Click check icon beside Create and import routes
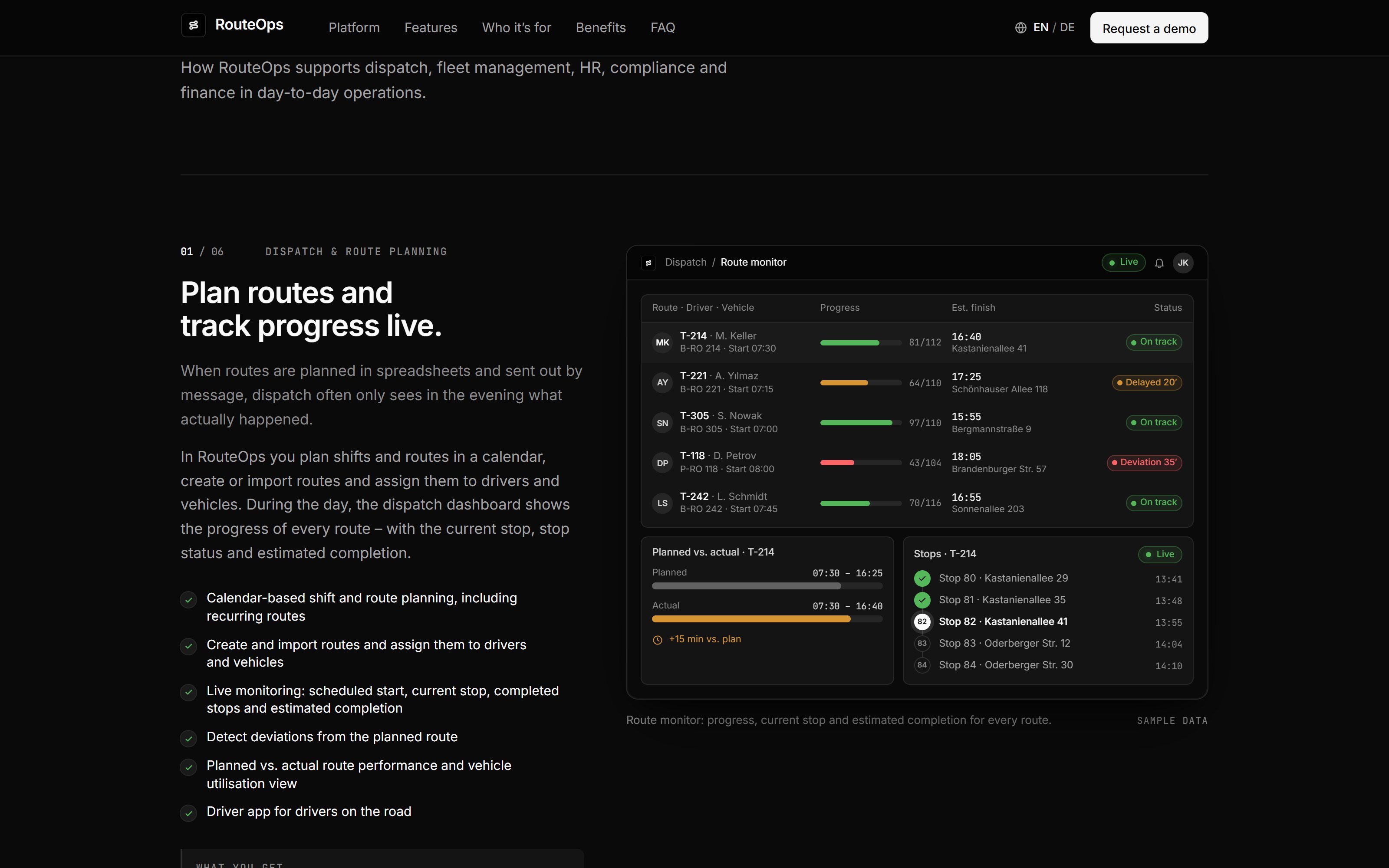Viewport: 1389px width, 868px height. [x=188, y=646]
